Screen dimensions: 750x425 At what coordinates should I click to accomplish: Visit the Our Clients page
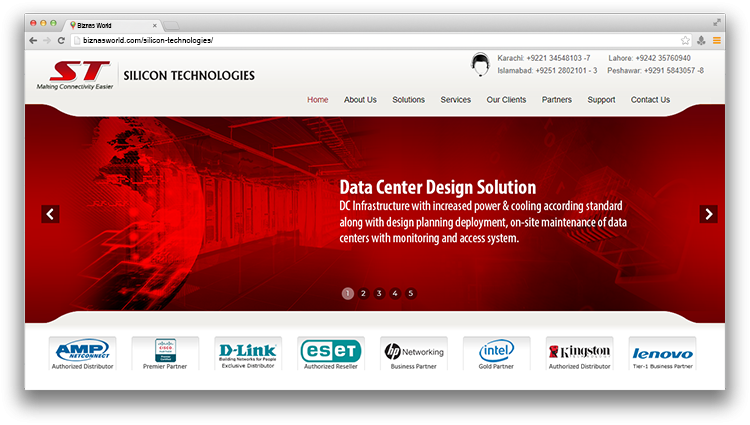(506, 100)
